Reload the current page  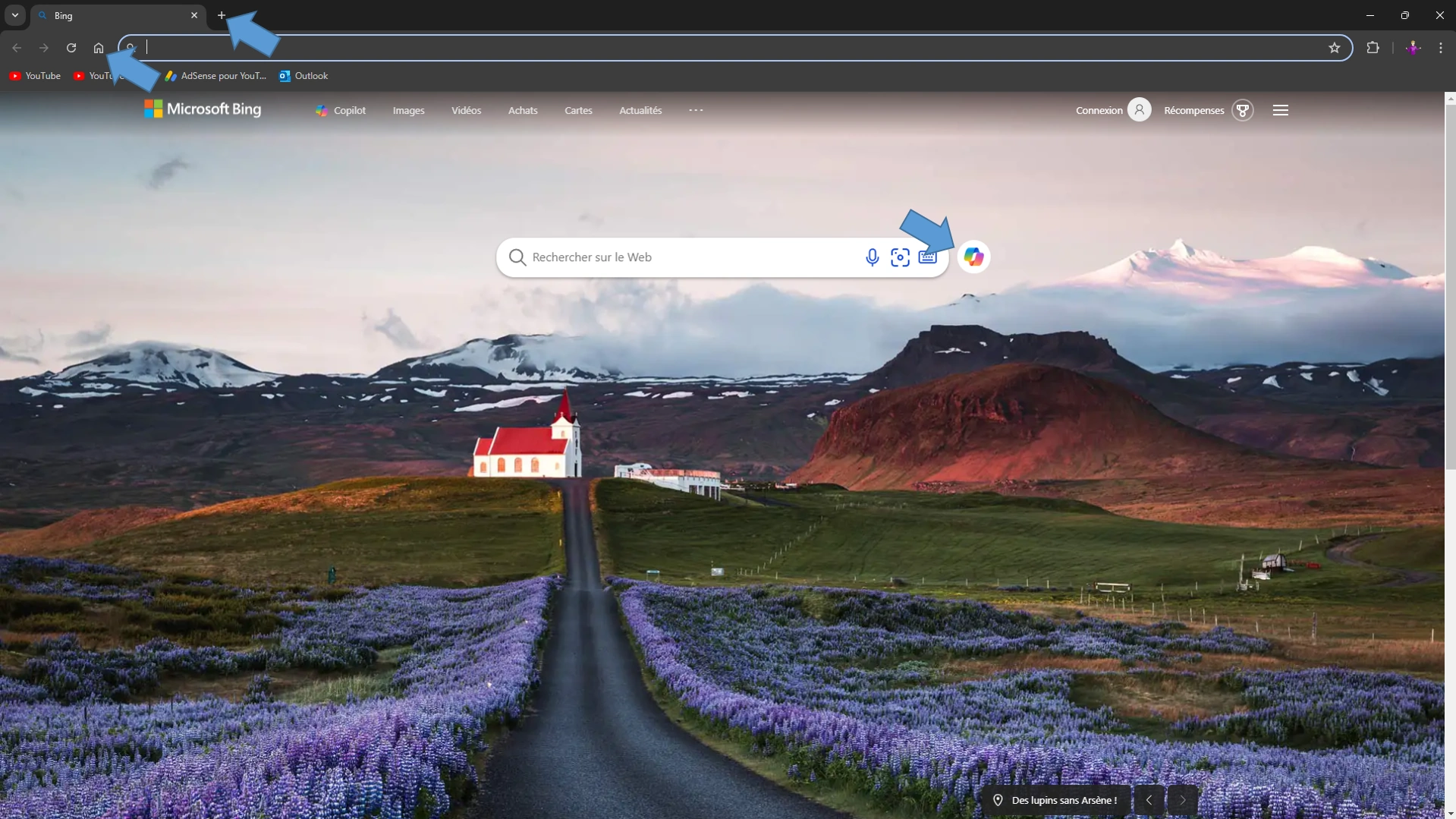click(x=71, y=48)
